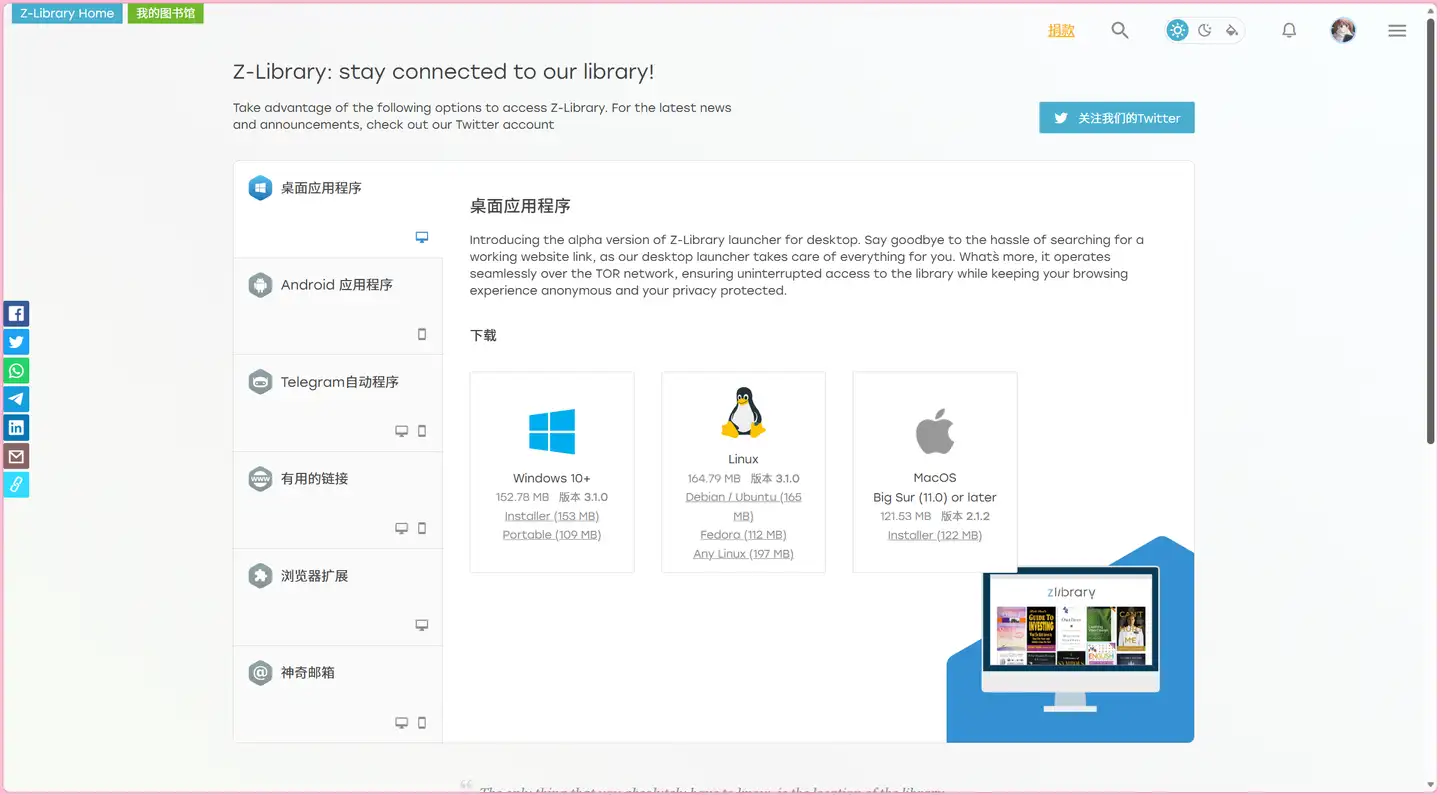Screen dimensions: 1440x795
Task: Click the Linux penguin icon
Action: point(743,413)
